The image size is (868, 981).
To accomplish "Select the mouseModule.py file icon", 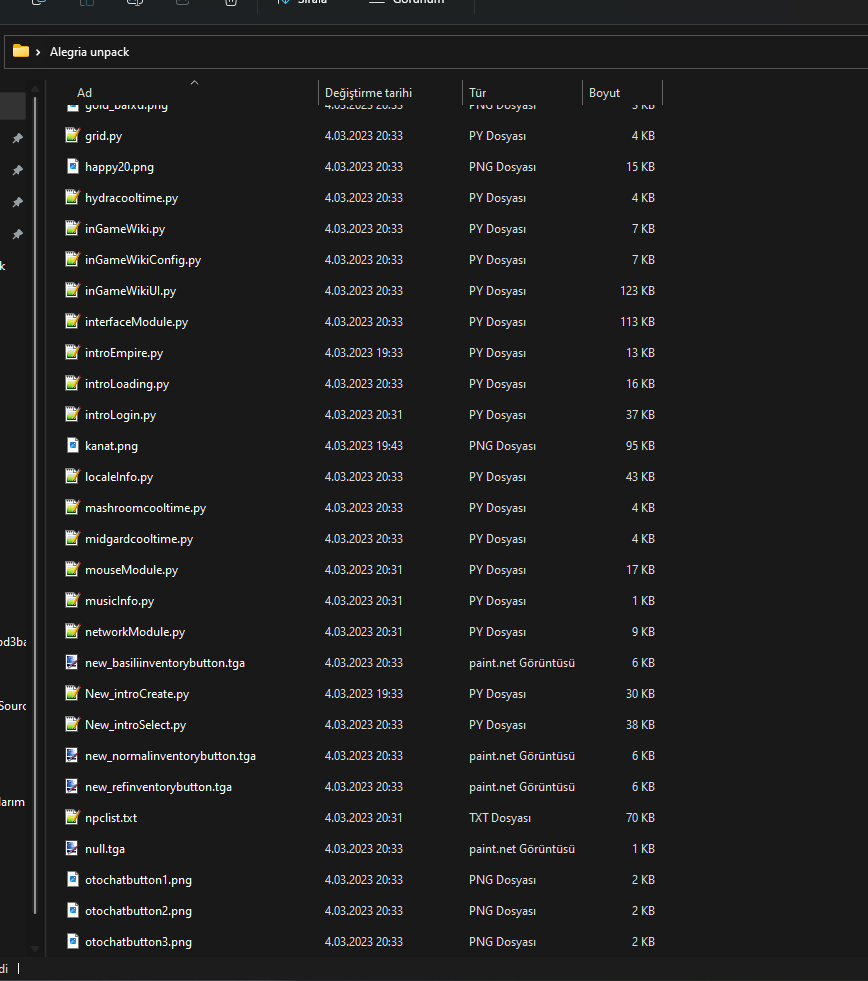I will [73, 569].
